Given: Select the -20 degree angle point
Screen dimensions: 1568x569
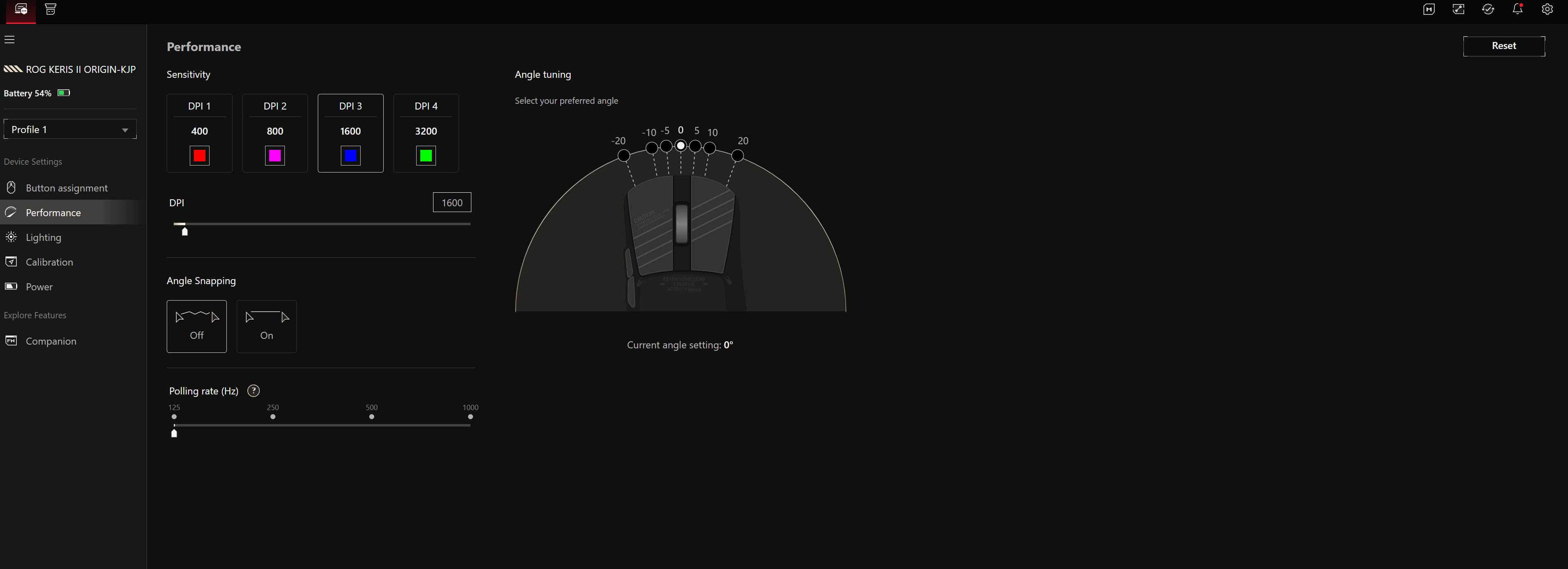Looking at the screenshot, I should click(x=623, y=156).
